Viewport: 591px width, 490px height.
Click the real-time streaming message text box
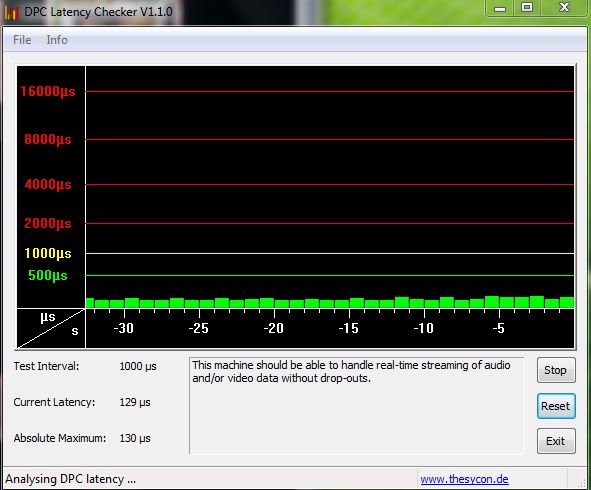point(356,406)
